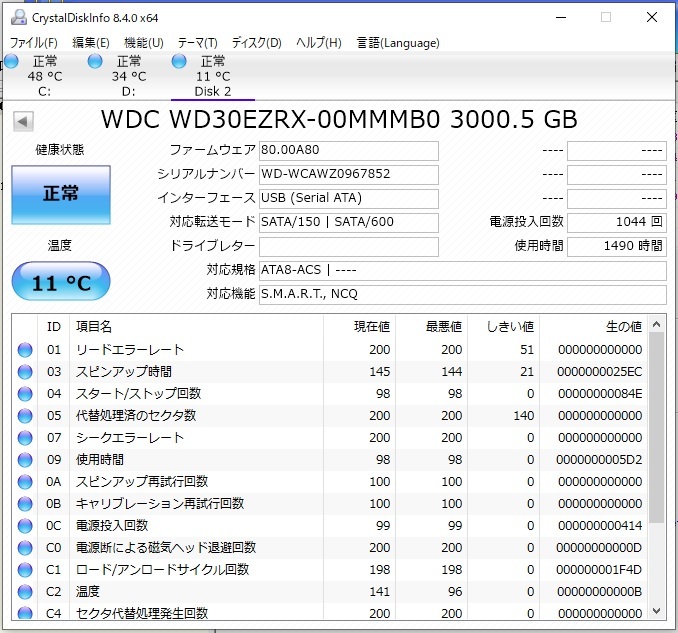
Task: Click status orb for attribute 0A スピンアップ再試行回数
Action: point(25,482)
